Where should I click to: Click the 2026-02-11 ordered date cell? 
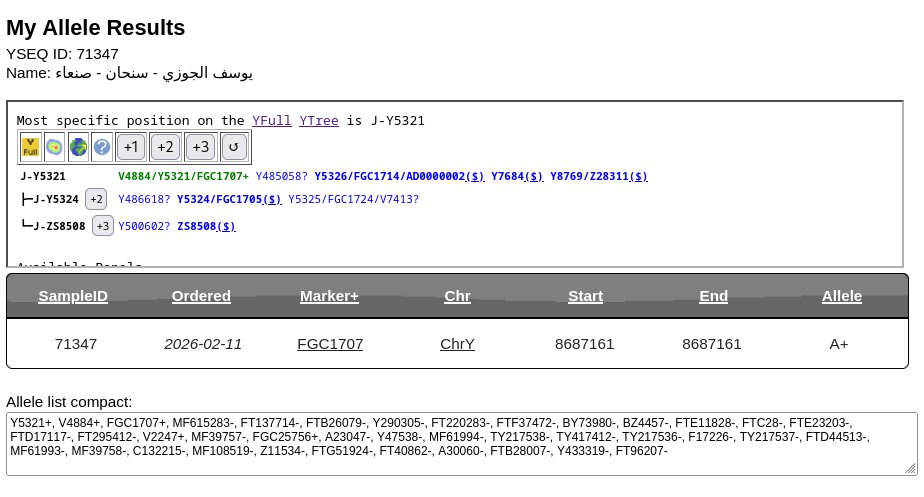coord(203,344)
